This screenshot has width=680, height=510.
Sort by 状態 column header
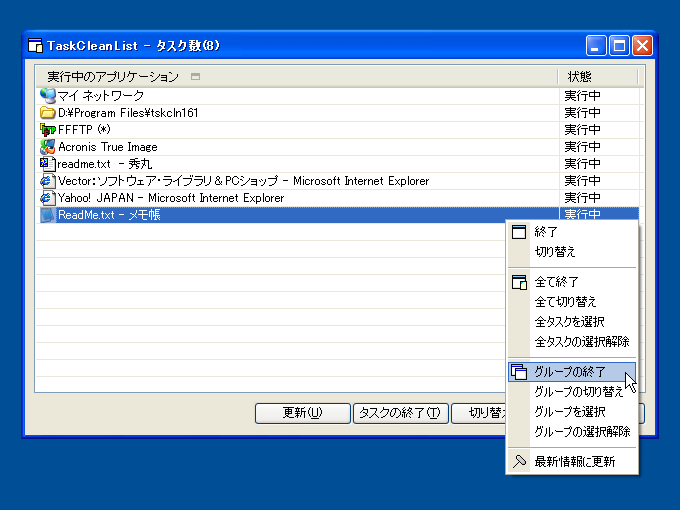598,77
